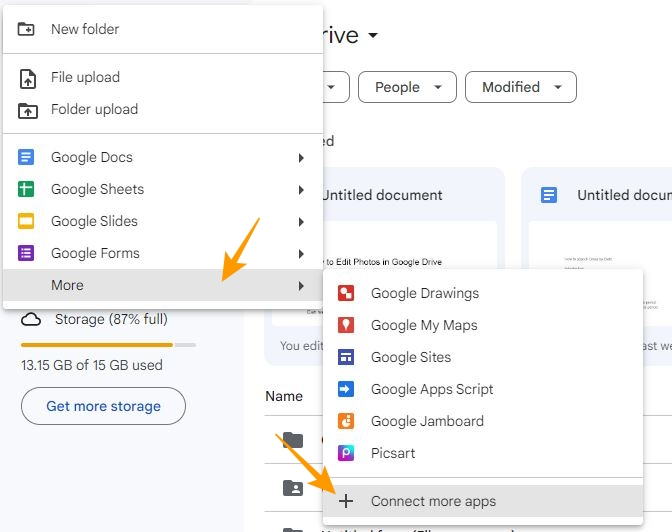Click 13.15 GB of 15 GB used text
Viewport: 672px width, 532px height.
click(92, 365)
